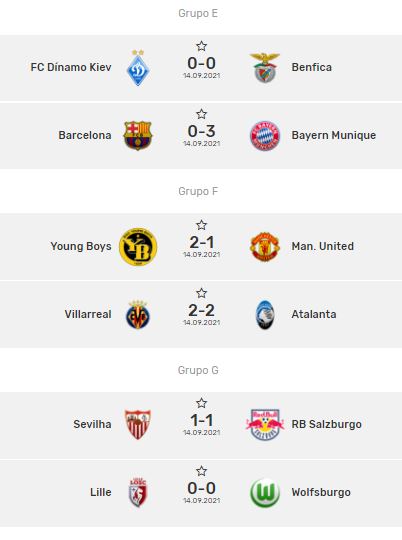
Task: Open the Lille team name link
Action: [x=101, y=492]
